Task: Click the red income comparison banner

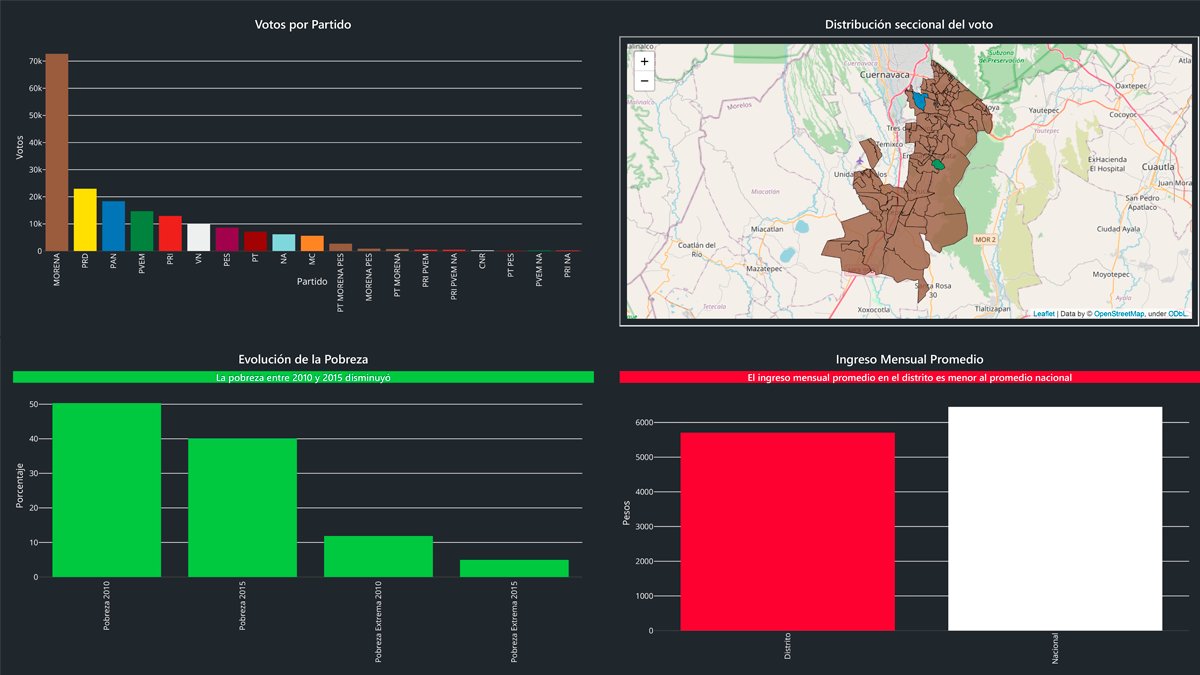Action: [x=909, y=378]
